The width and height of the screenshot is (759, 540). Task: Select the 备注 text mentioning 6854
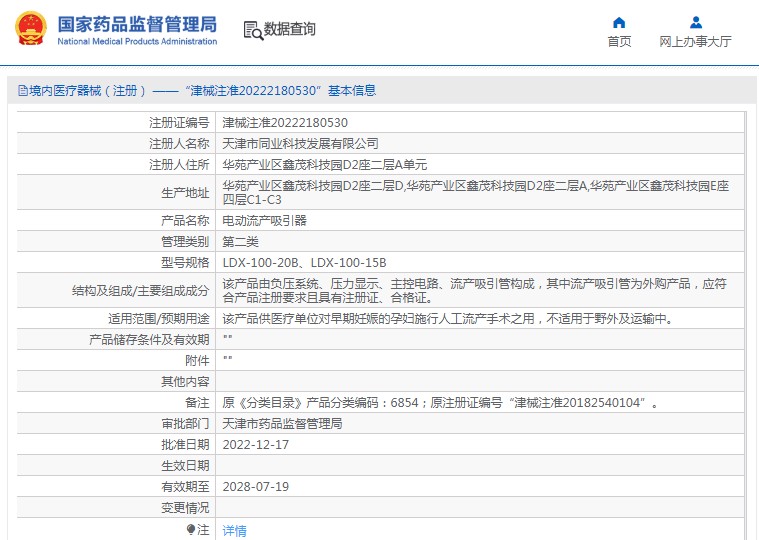click(x=440, y=403)
